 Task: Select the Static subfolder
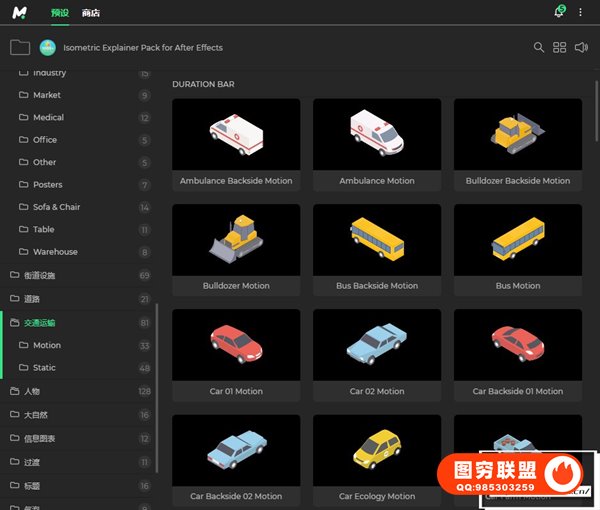(x=44, y=368)
